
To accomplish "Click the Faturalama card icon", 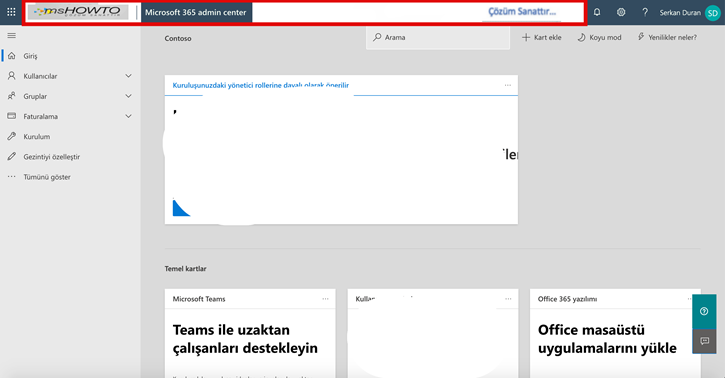I will coord(12,116).
